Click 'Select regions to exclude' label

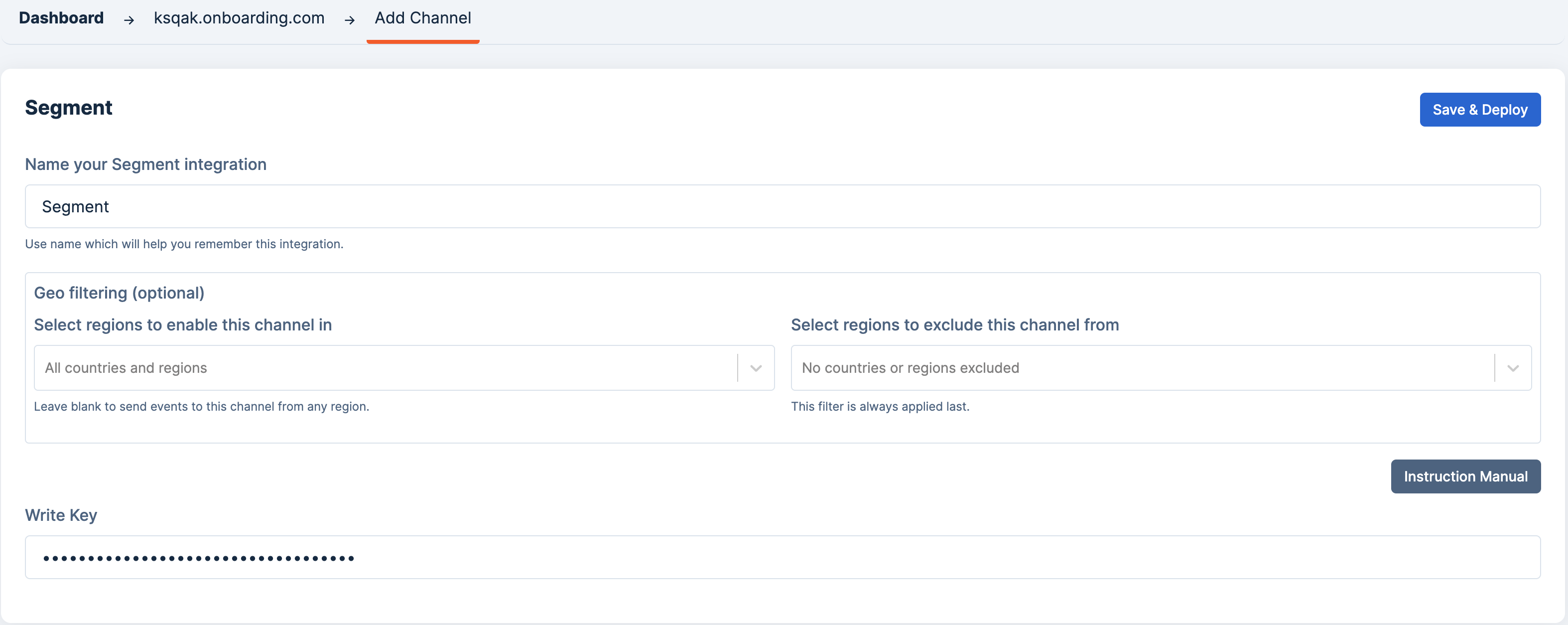tap(954, 324)
